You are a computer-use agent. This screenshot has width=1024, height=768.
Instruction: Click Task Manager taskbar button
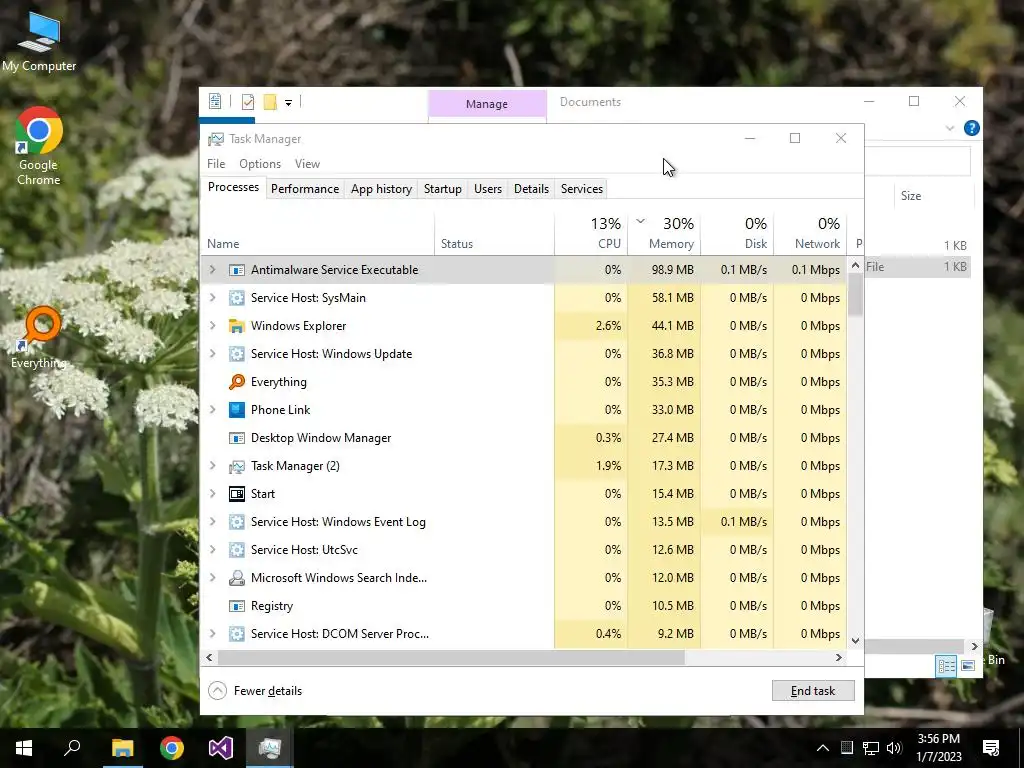pos(270,748)
